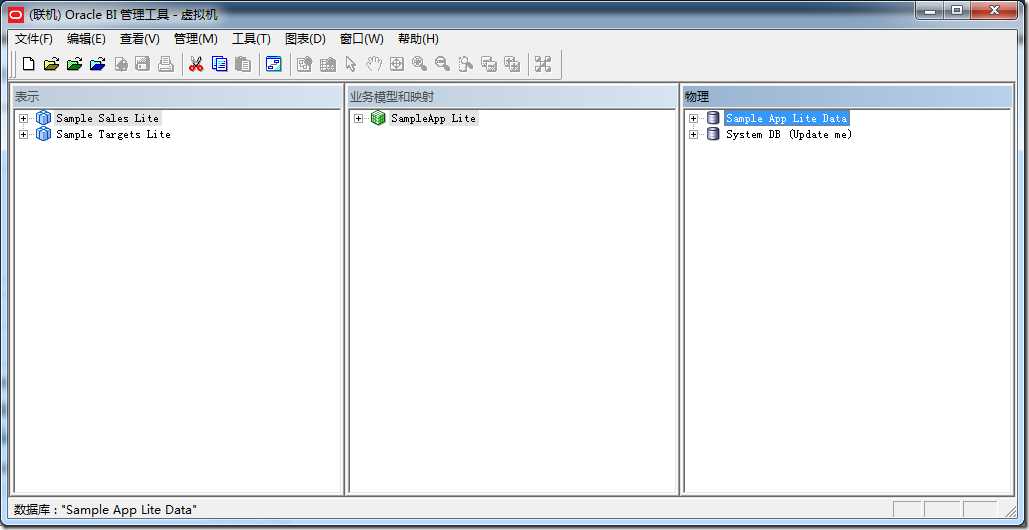Expand the Sample App Lite Data database
Screen dimensions: 1029x530
pos(694,119)
